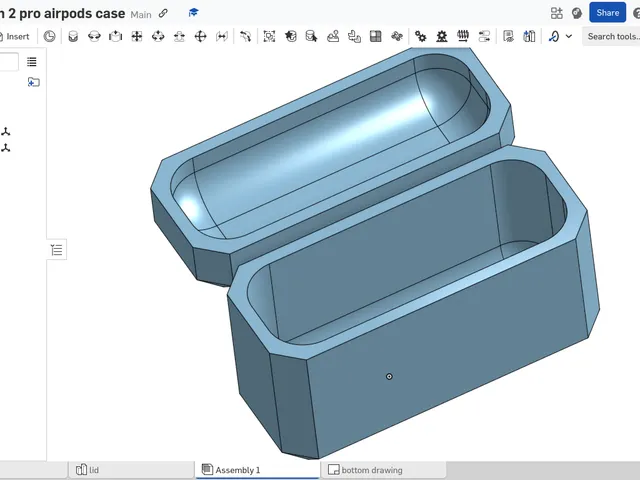The image size is (640, 480).
Task: Click the toolbar icon with pin on block
Action: pyautogui.click(x=333, y=36)
